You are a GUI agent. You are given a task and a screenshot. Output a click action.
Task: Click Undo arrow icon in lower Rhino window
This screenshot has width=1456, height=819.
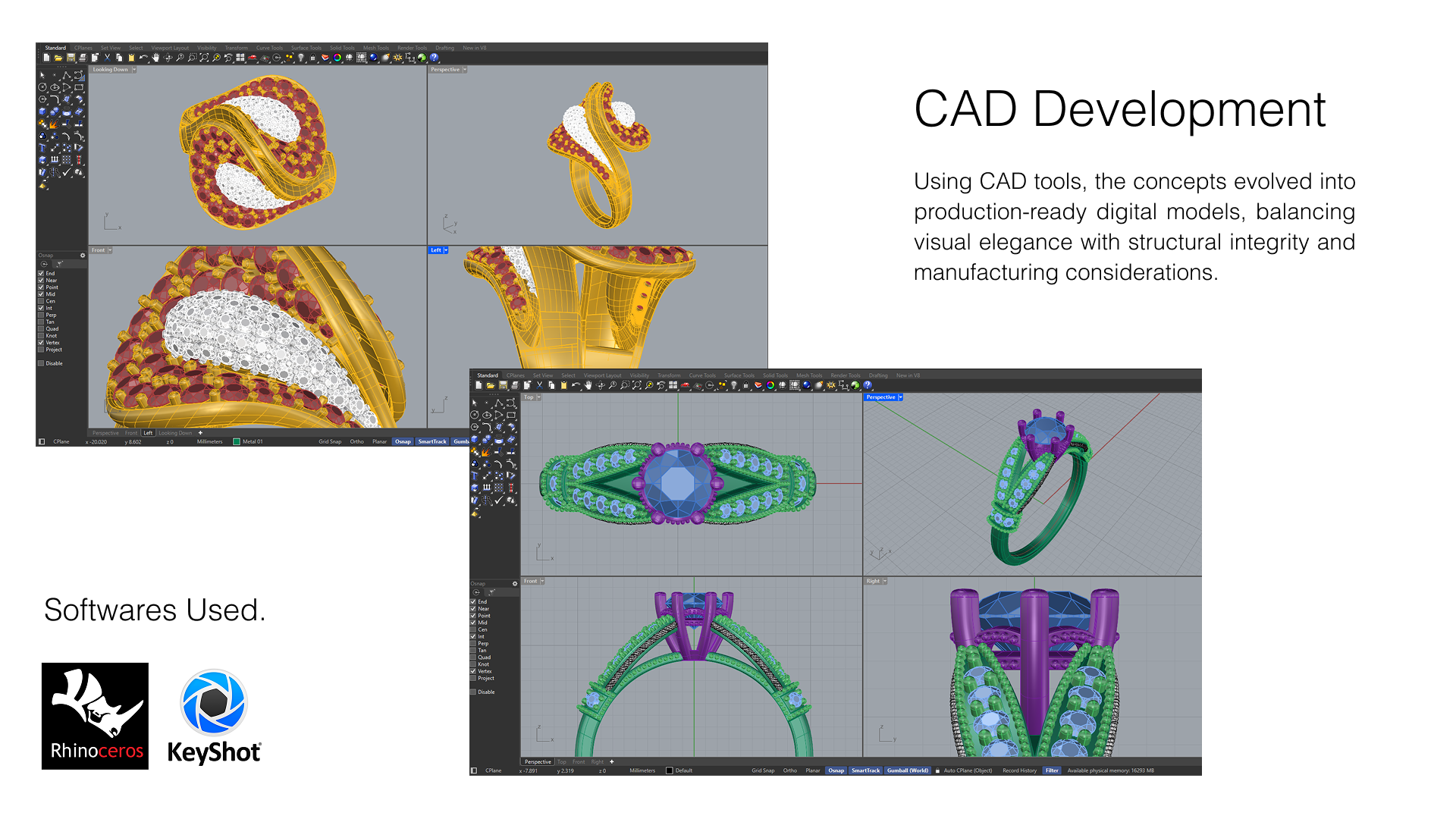(x=576, y=385)
